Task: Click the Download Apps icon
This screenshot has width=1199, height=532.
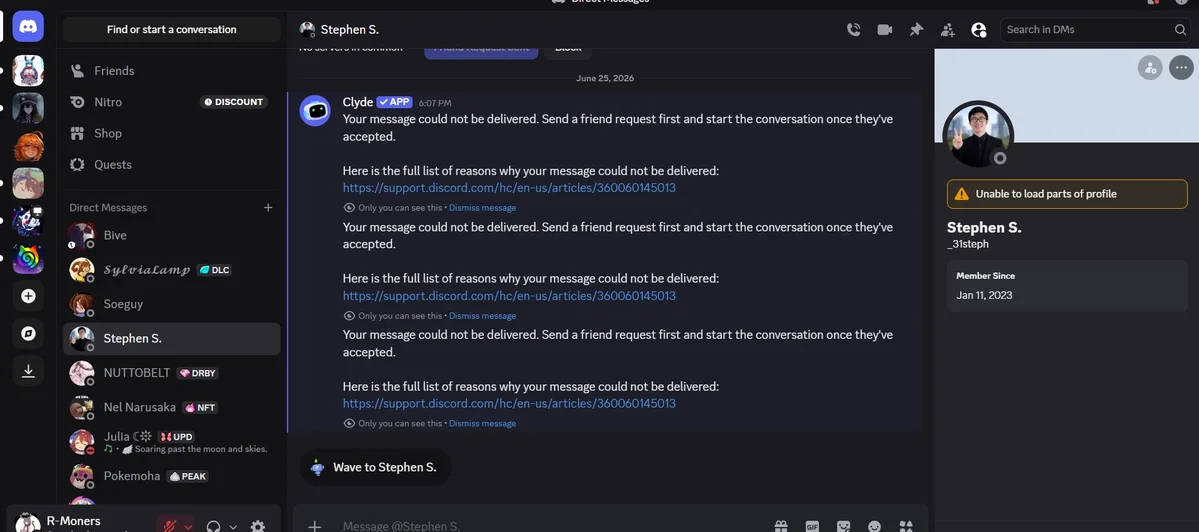Action: coord(28,371)
